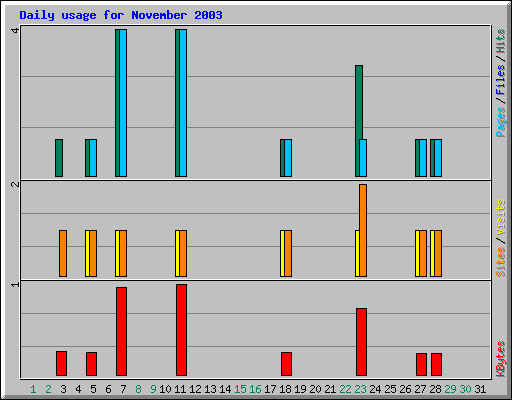Viewport: 512px width, 400px height.
Task: Select day '11' on the x-axis
Action: pyautogui.click(x=180, y=389)
